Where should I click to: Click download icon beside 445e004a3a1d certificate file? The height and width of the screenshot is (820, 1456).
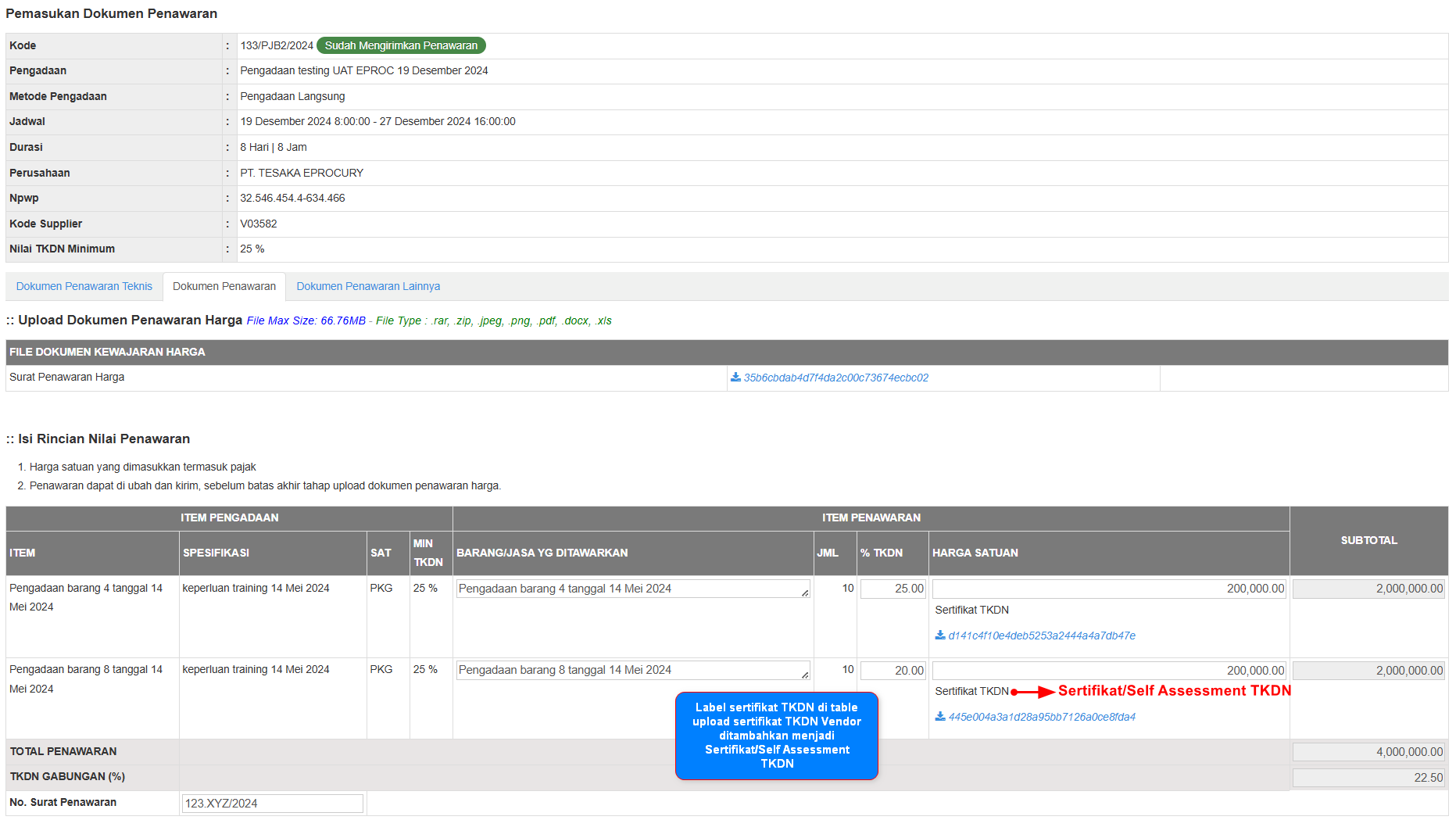point(940,717)
